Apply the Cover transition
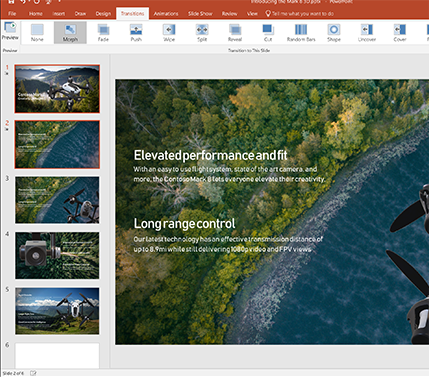The image size is (429, 377). tap(400, 33)
